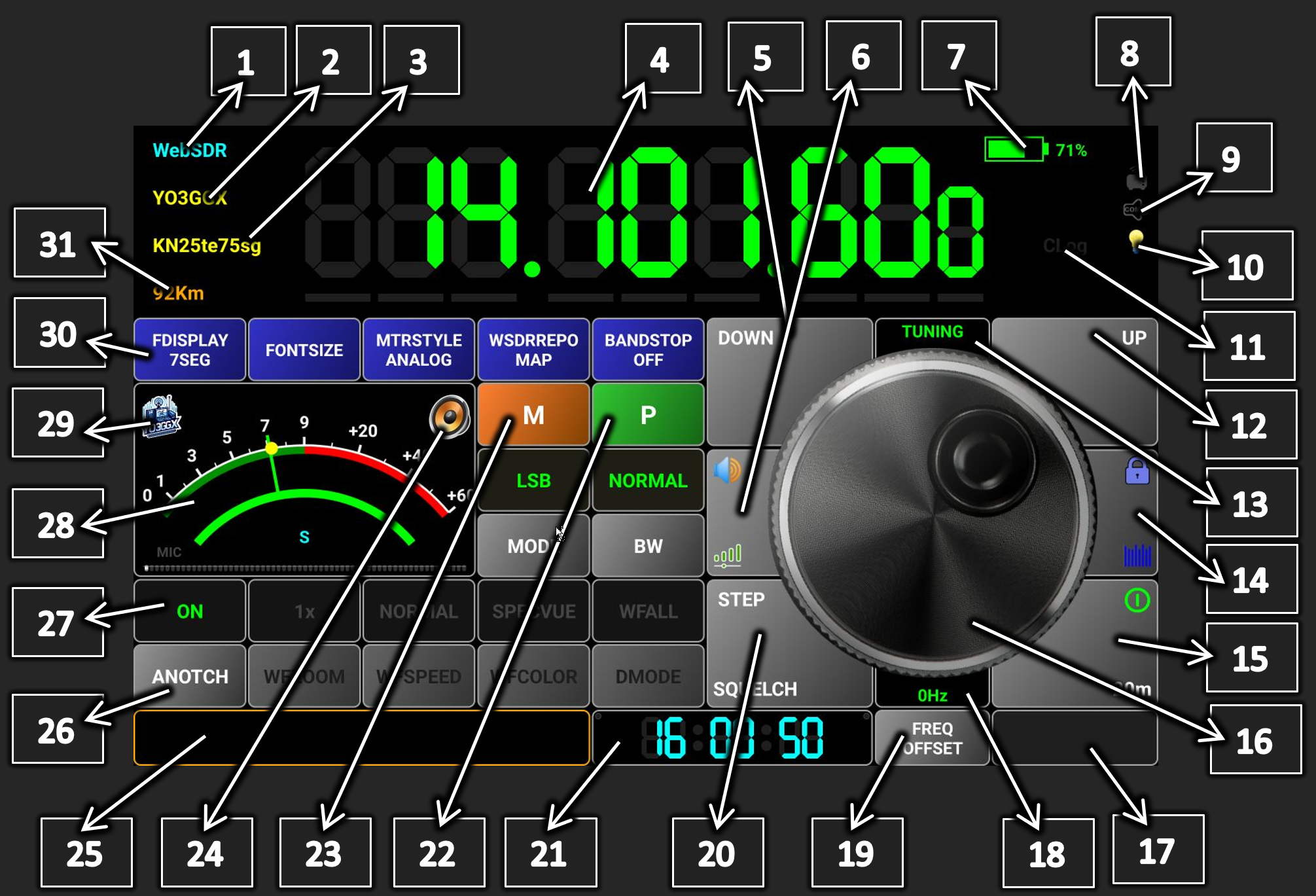Click the green signal bars icon
The height and width of the screenshot is (896, 1316).
pyautogui.click(x=727, y=556)
